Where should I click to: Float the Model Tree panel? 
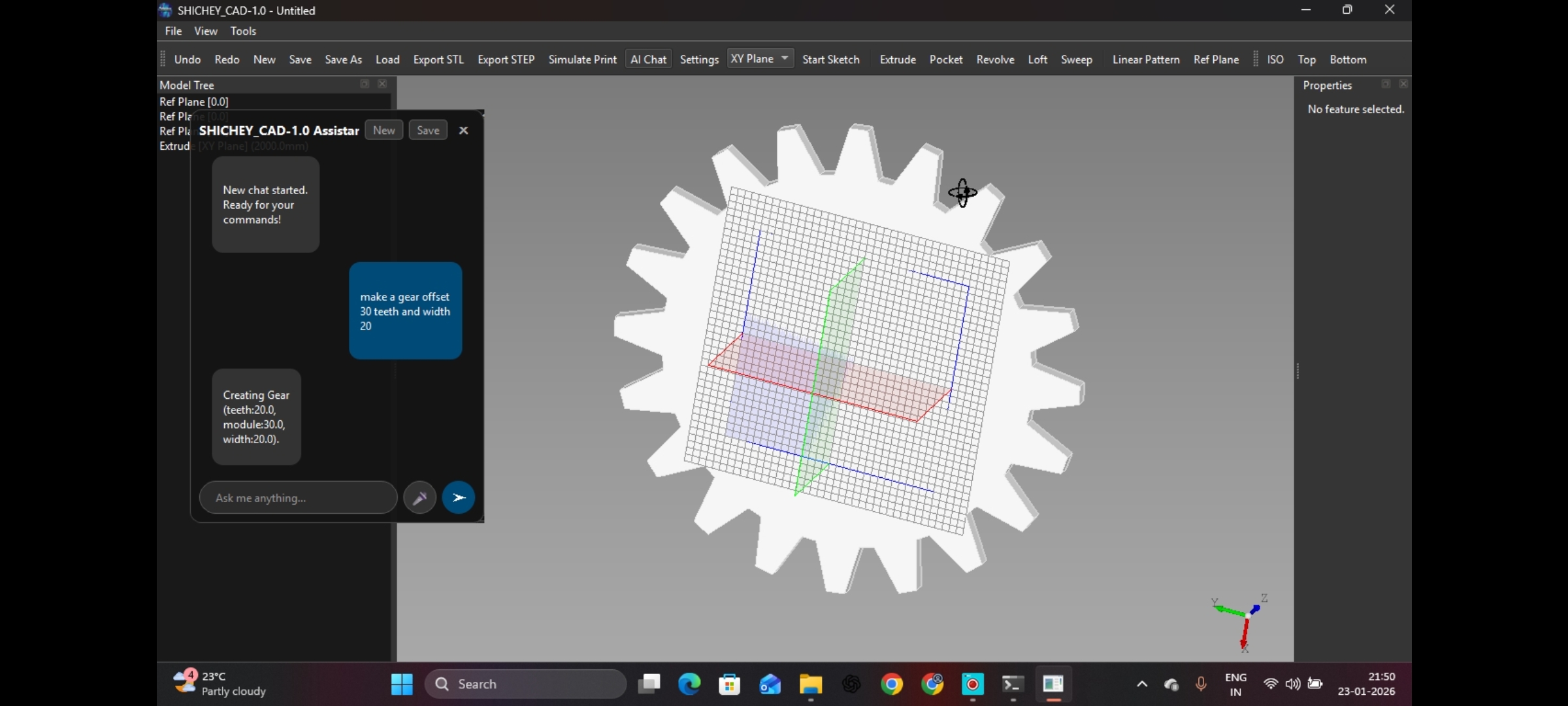365,84
